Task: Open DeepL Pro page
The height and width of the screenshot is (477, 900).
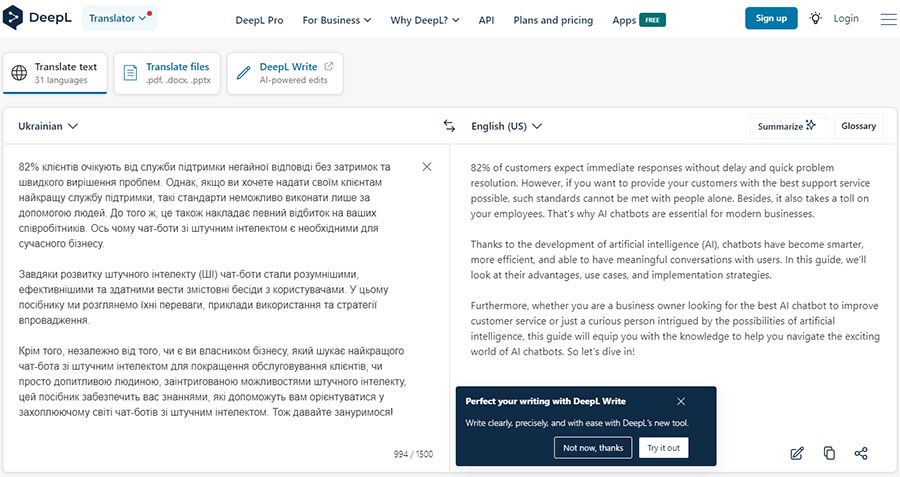Action: 259,20
